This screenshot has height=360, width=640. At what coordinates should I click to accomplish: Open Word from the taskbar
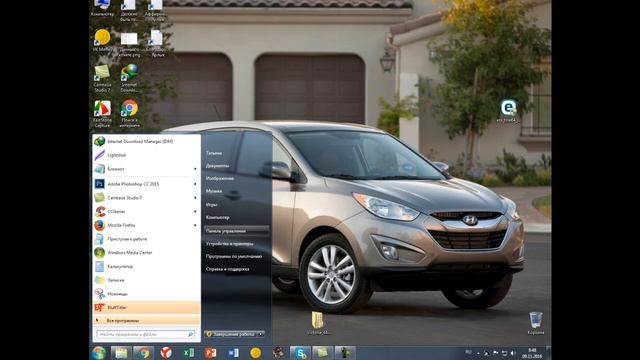pos(233,353)
